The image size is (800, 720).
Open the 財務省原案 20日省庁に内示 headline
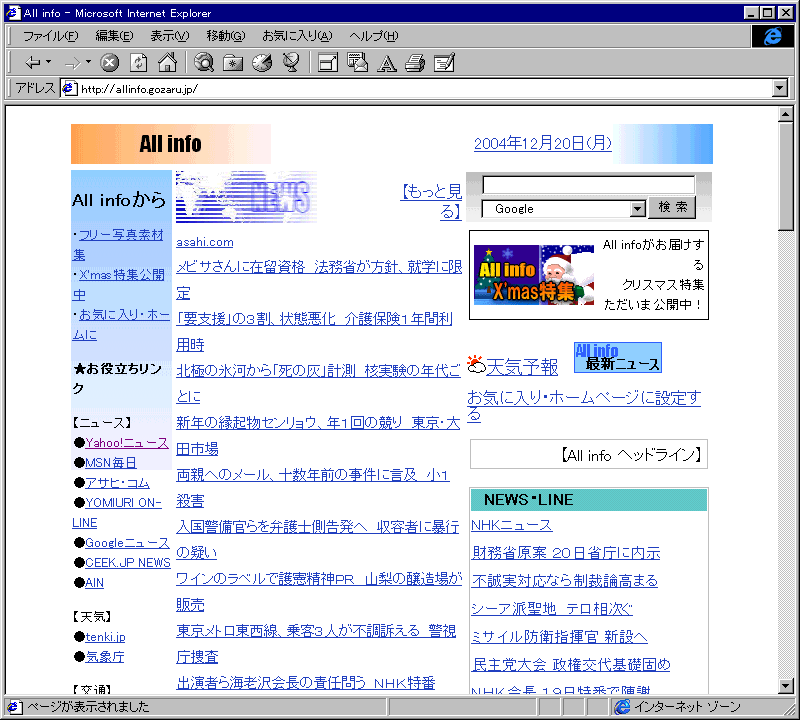(566, 553)
